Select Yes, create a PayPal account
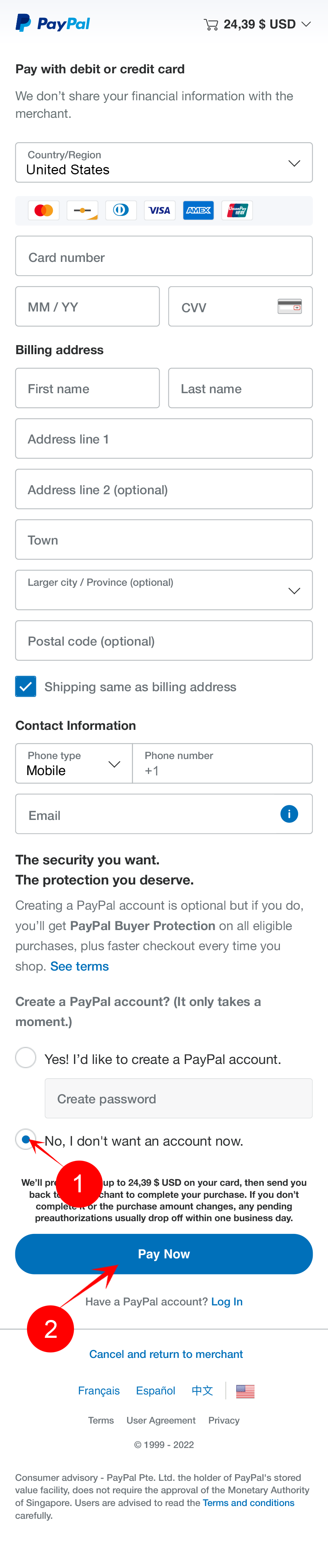This screenshot has width=328, height=1568. [26, 1058]
